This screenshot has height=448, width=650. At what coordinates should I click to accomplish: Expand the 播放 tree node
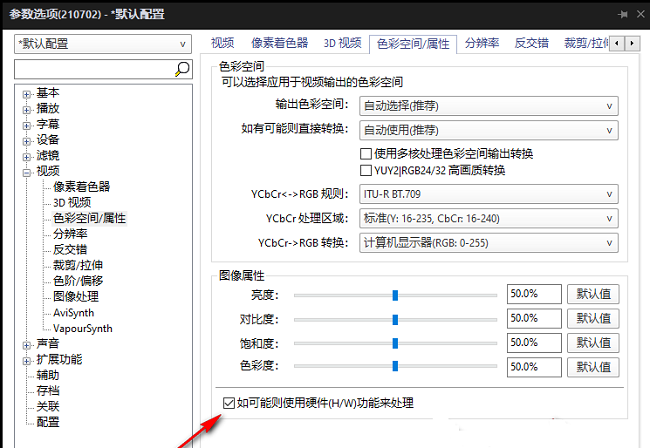pos(27,110)
